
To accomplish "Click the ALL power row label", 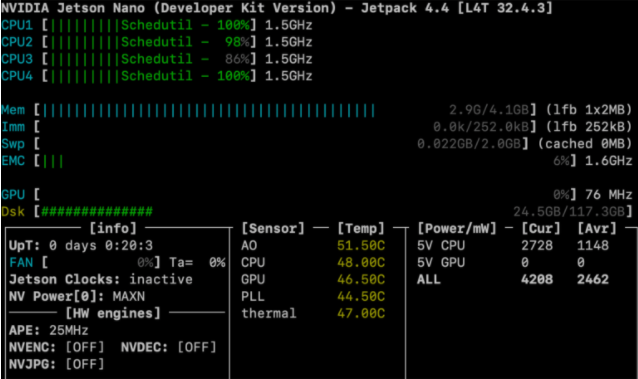I will pos(429,279).
